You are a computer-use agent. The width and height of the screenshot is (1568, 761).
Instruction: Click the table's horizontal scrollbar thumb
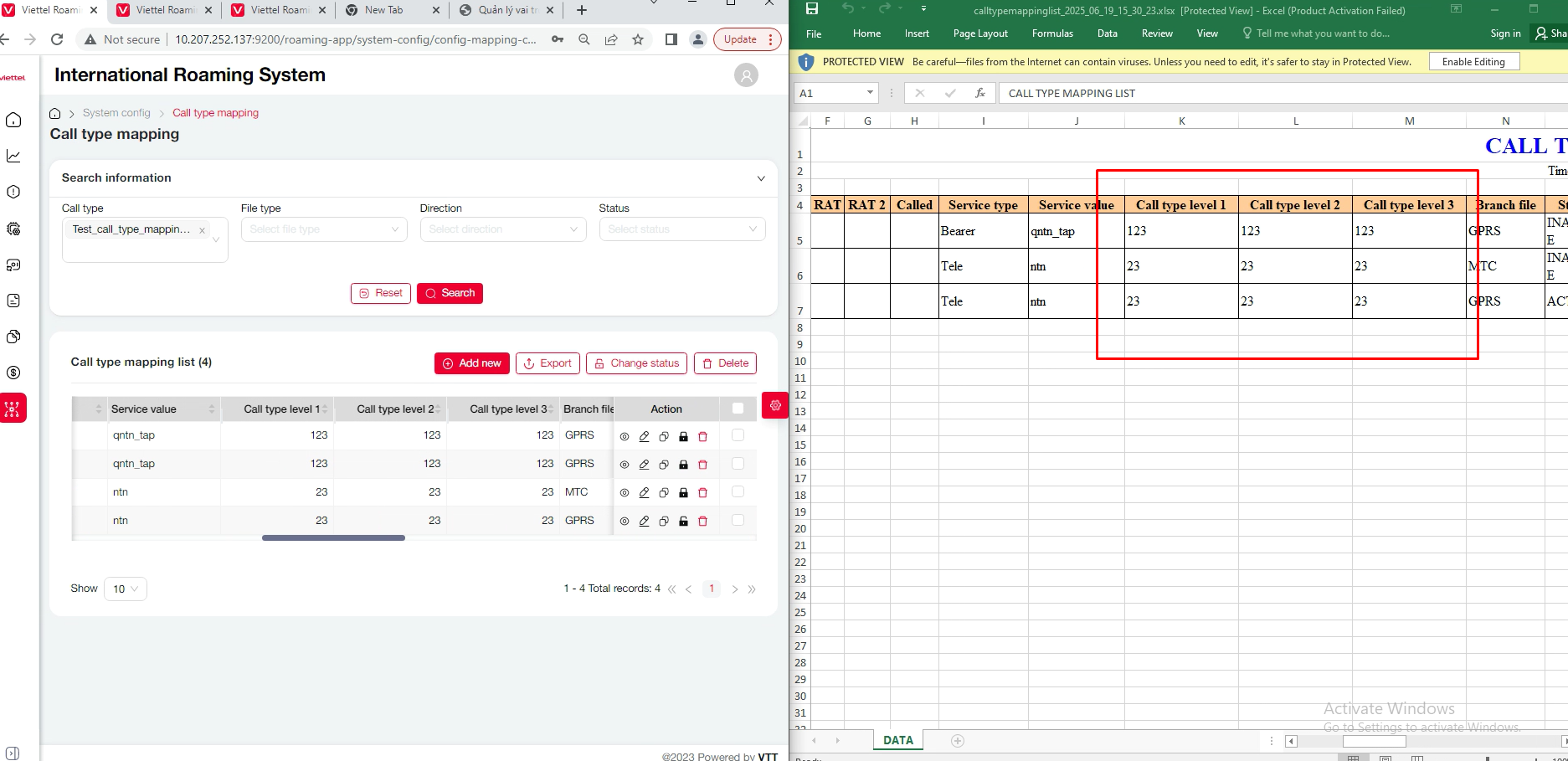coord(333,537)
